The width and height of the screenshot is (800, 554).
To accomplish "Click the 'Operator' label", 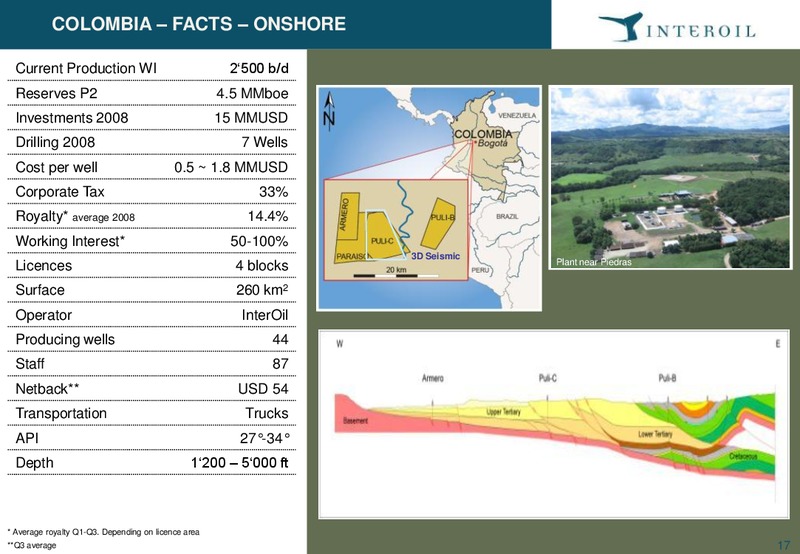I will [x=43, y=315].
